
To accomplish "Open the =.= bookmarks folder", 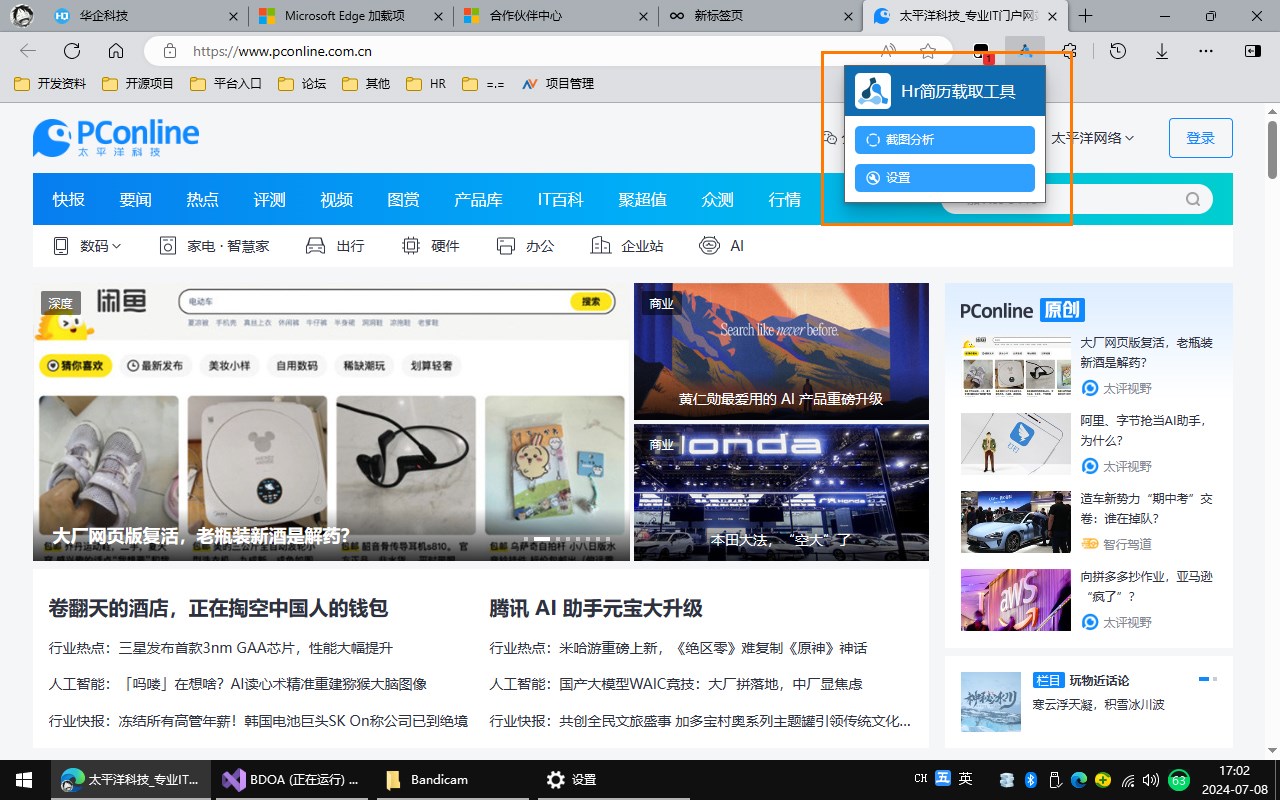I will [484, 84].
